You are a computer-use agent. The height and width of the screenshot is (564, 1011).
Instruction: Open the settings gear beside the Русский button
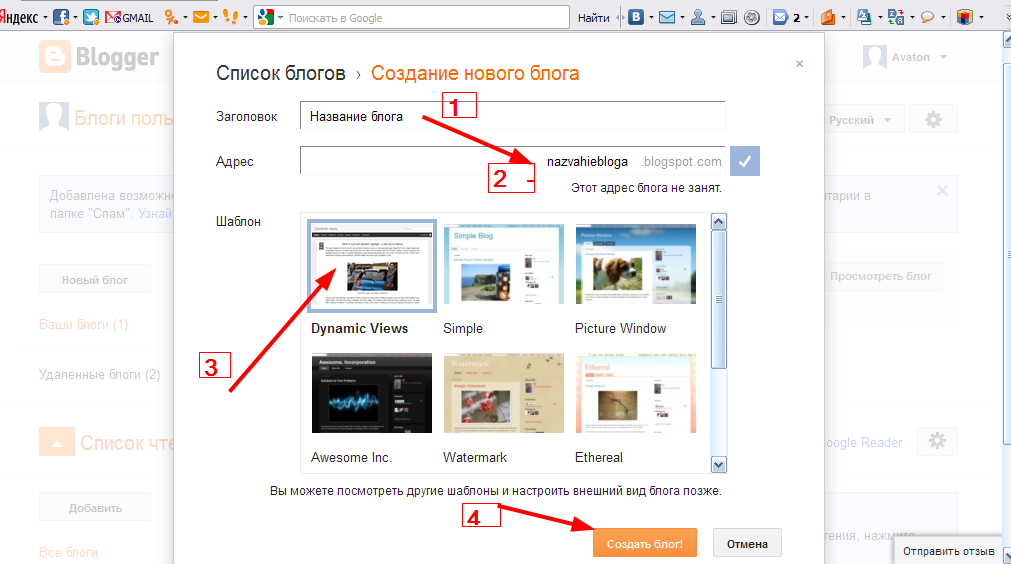pos(933,119)
